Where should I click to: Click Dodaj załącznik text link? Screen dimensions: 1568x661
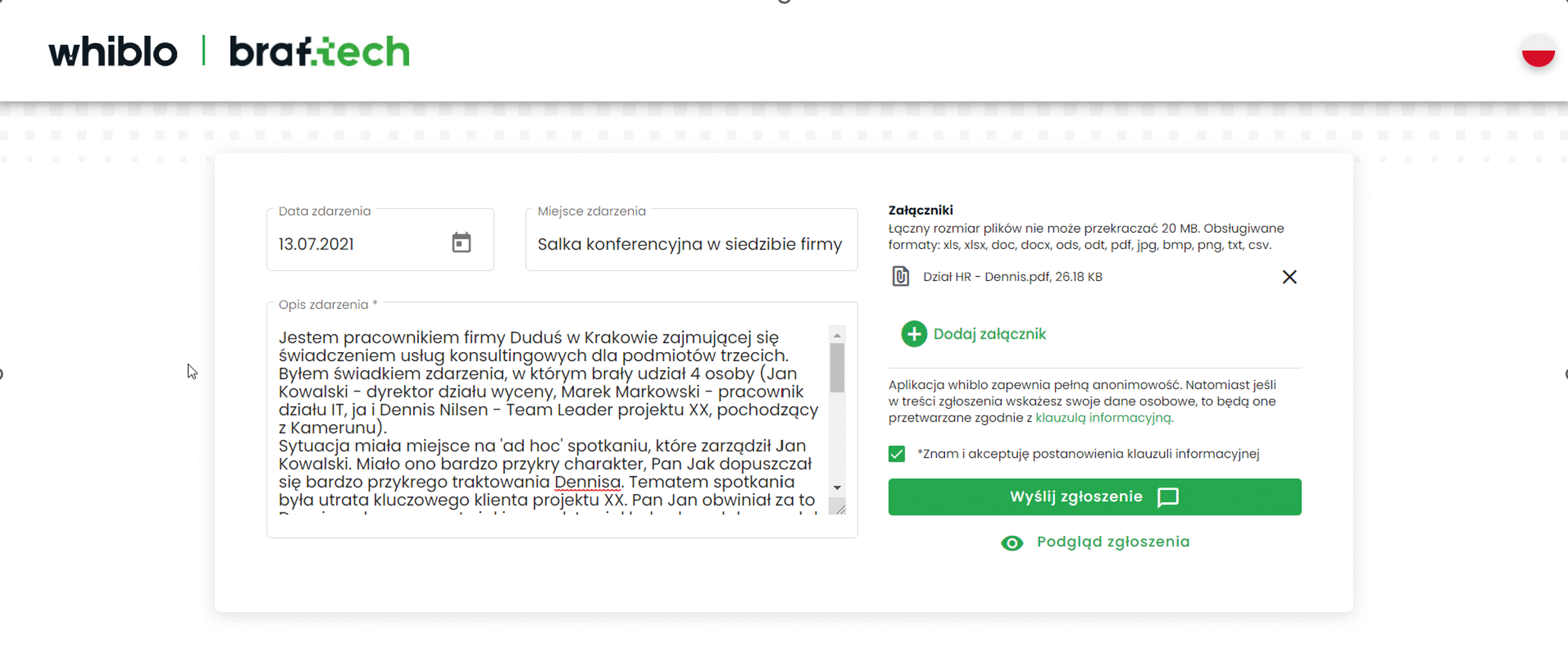(x=989, y=334)
